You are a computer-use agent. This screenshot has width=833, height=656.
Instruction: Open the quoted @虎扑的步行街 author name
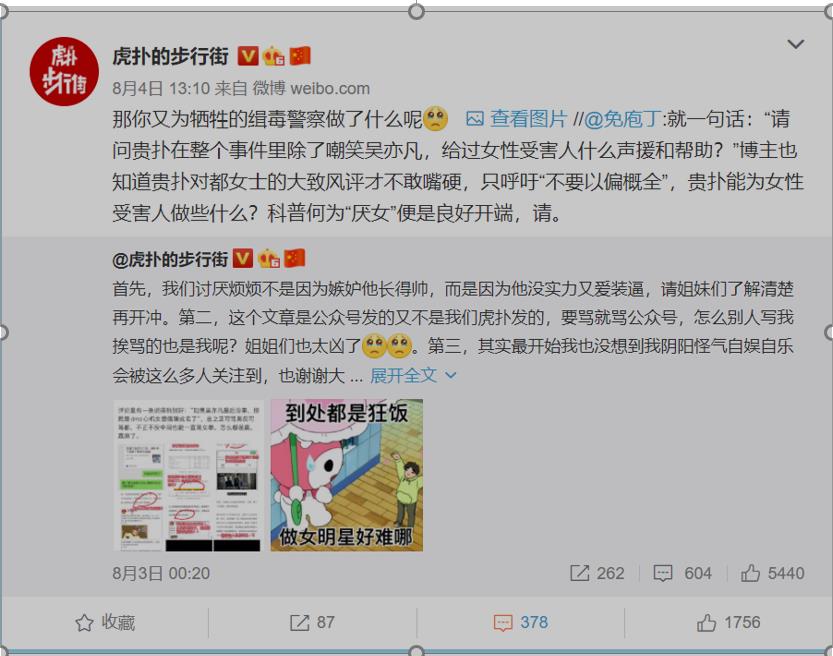[170, 259]
